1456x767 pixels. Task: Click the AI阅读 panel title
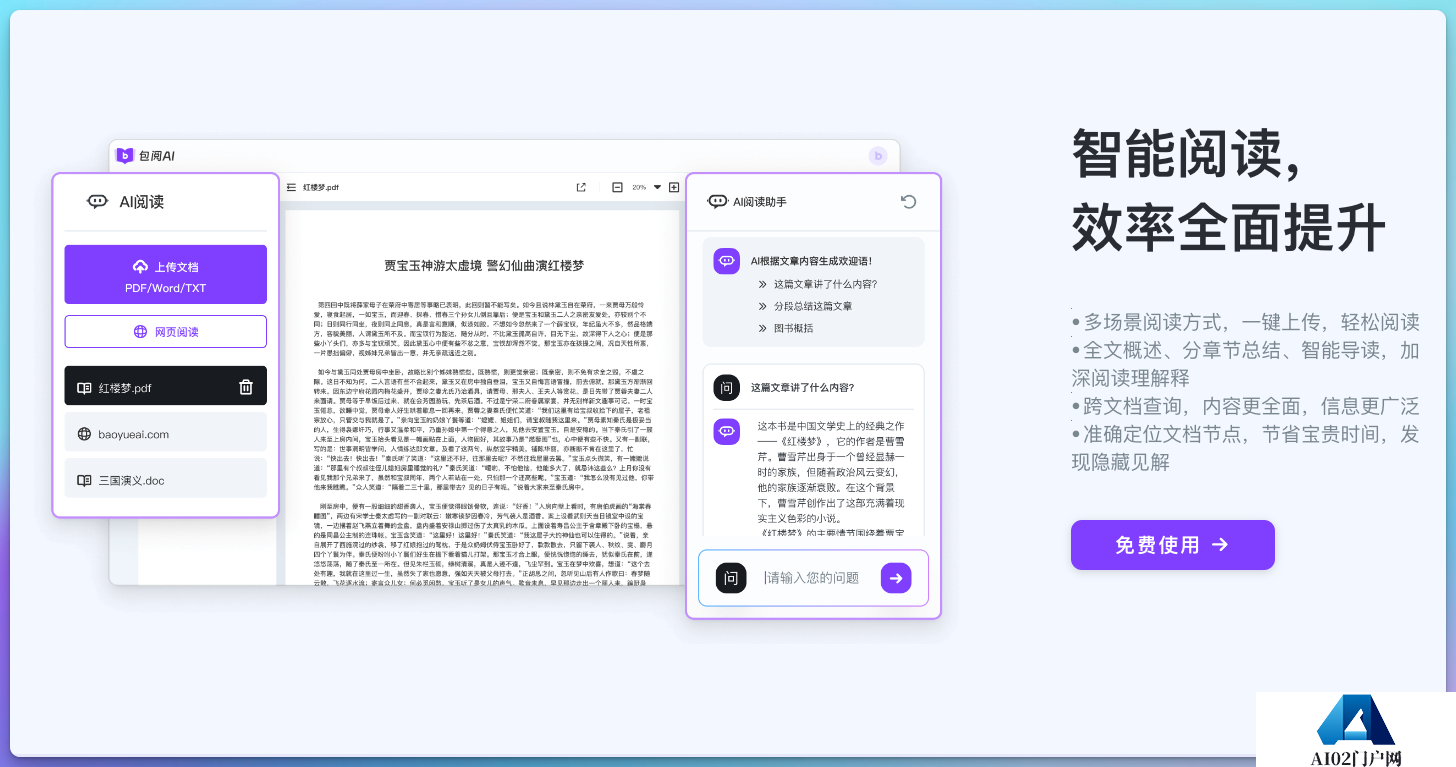click(x=141, y=201)
